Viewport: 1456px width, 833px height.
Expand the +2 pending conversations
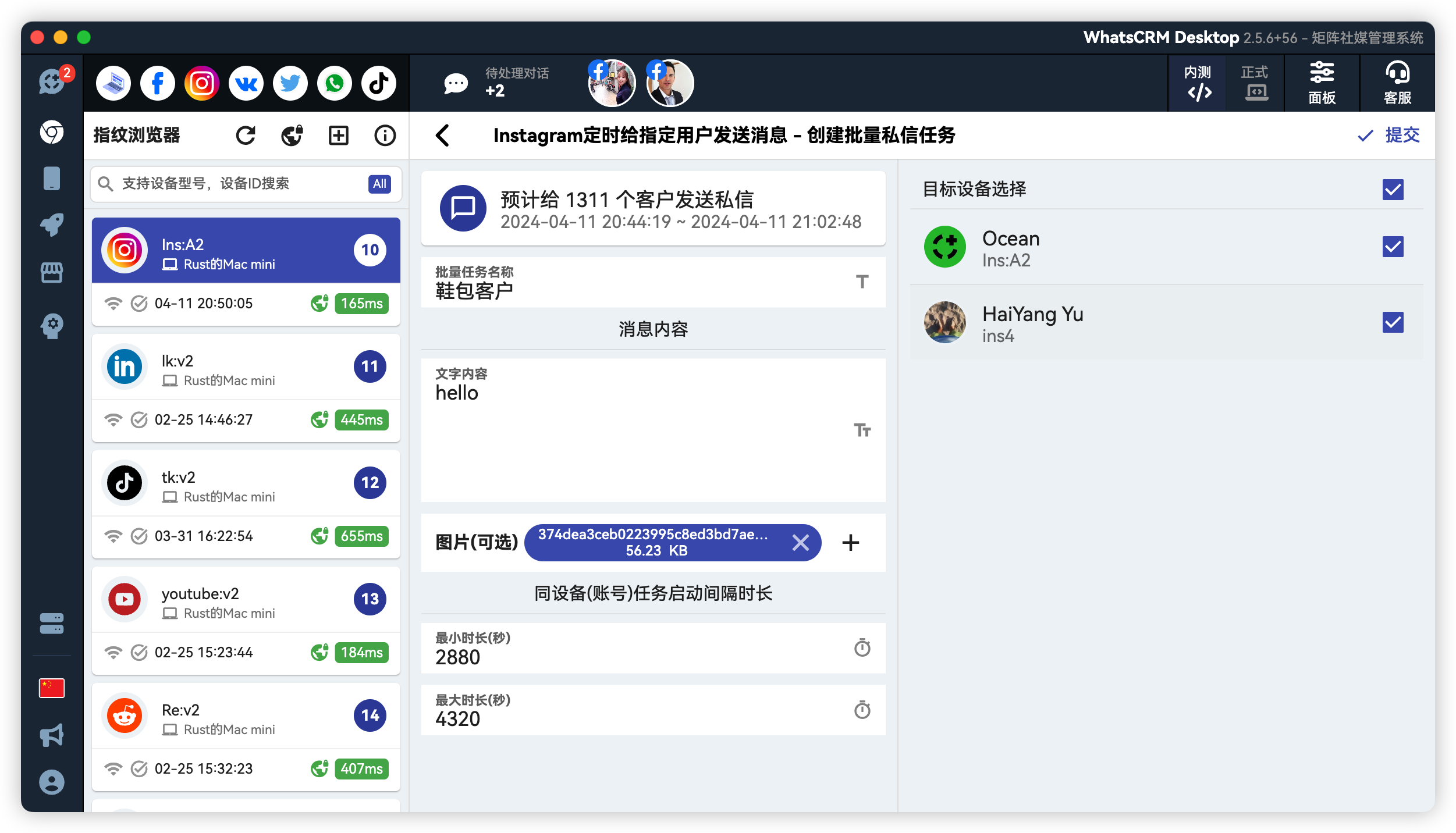coord(495,91)
